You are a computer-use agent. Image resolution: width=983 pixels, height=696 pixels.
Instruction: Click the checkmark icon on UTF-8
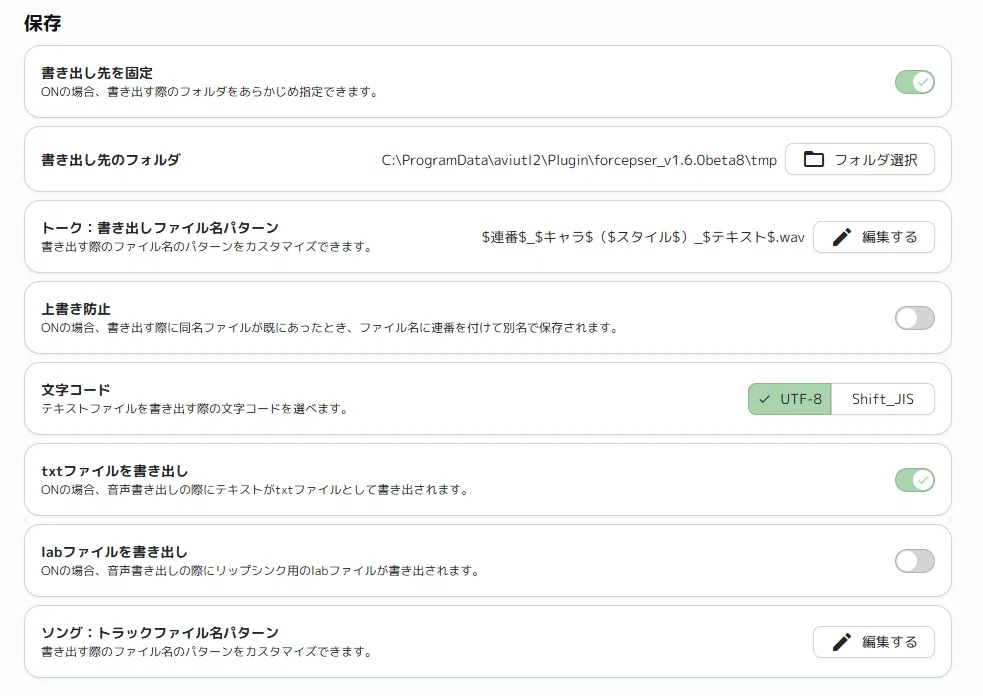point(764,399)
